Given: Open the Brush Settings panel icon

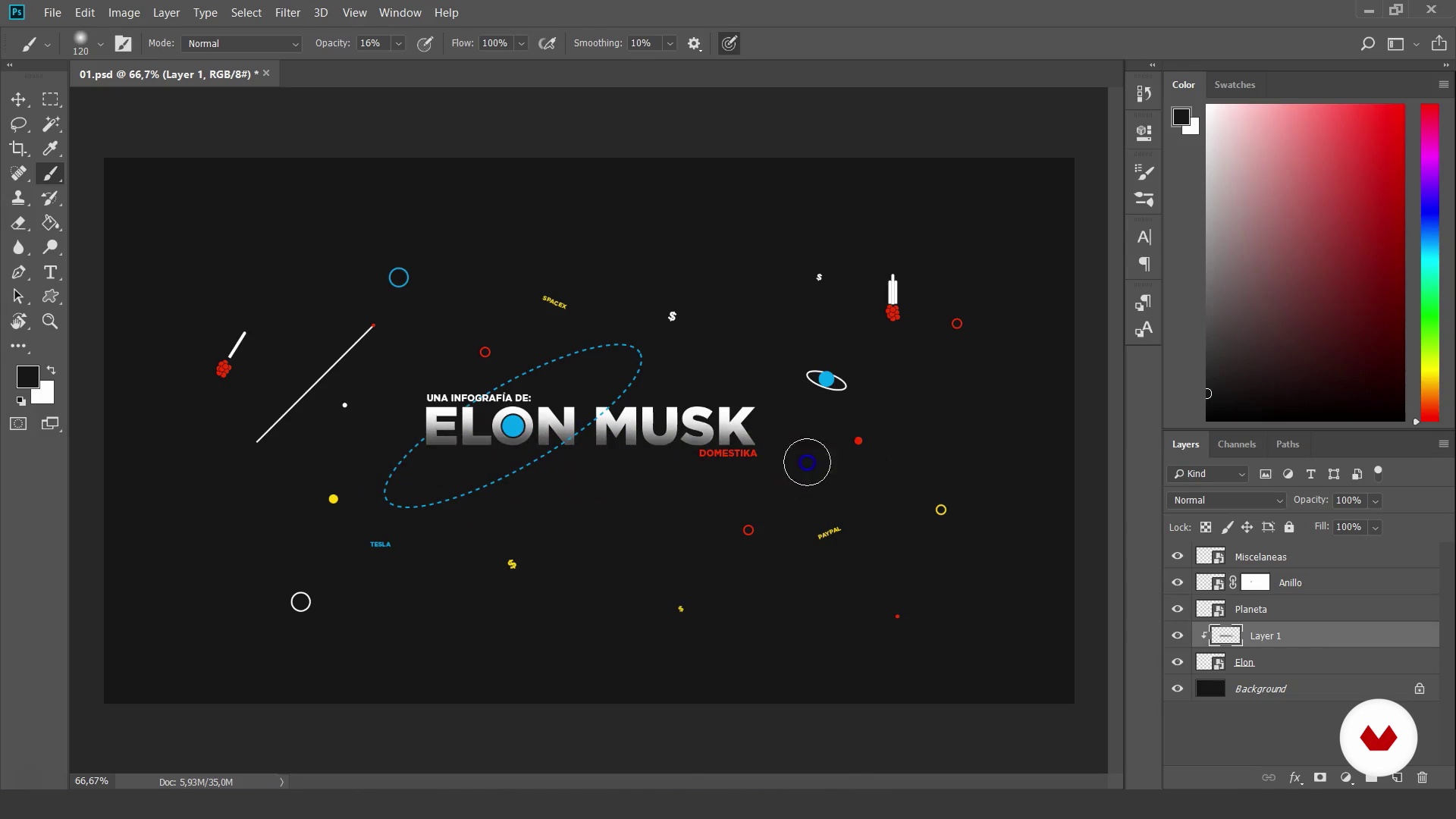Looking at the screenshot, I should (x=1144, y=173).
